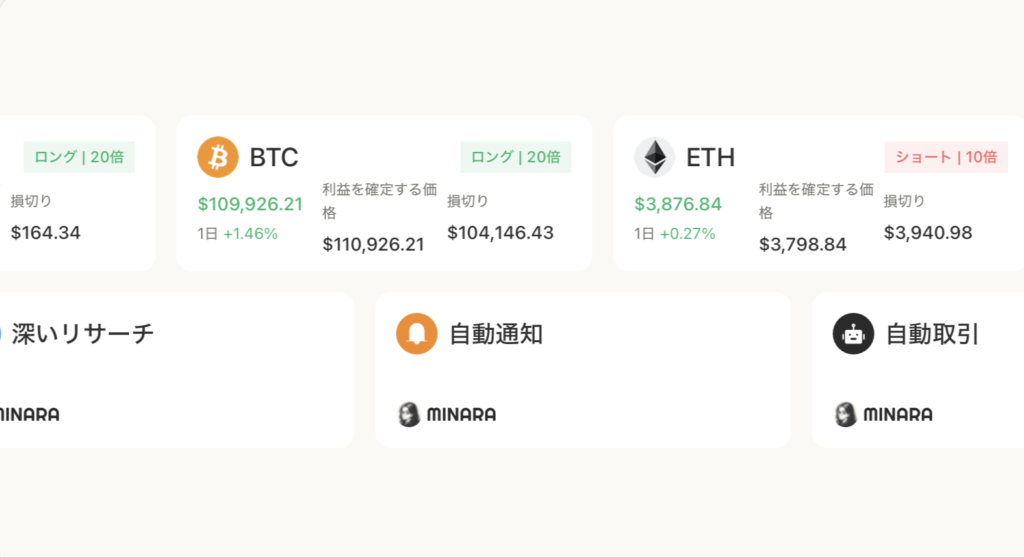Open the 自動取引 feature card
The image size is (1024, 557).
[917, 370]
